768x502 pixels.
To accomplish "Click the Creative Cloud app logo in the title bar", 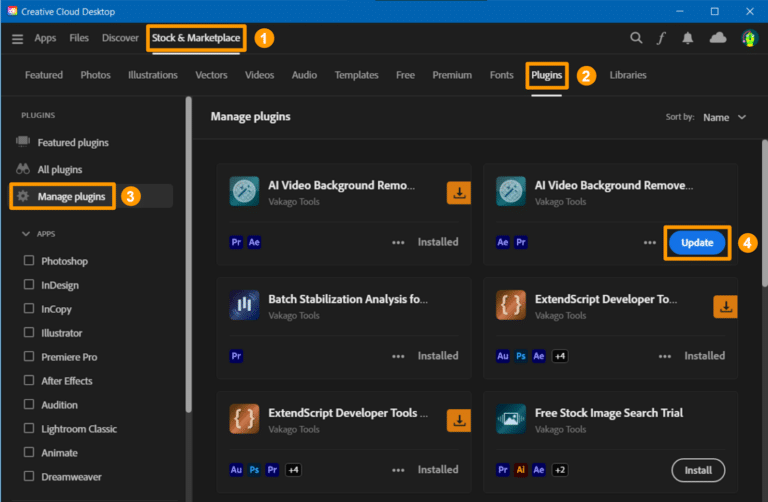I will coord(12,11).
